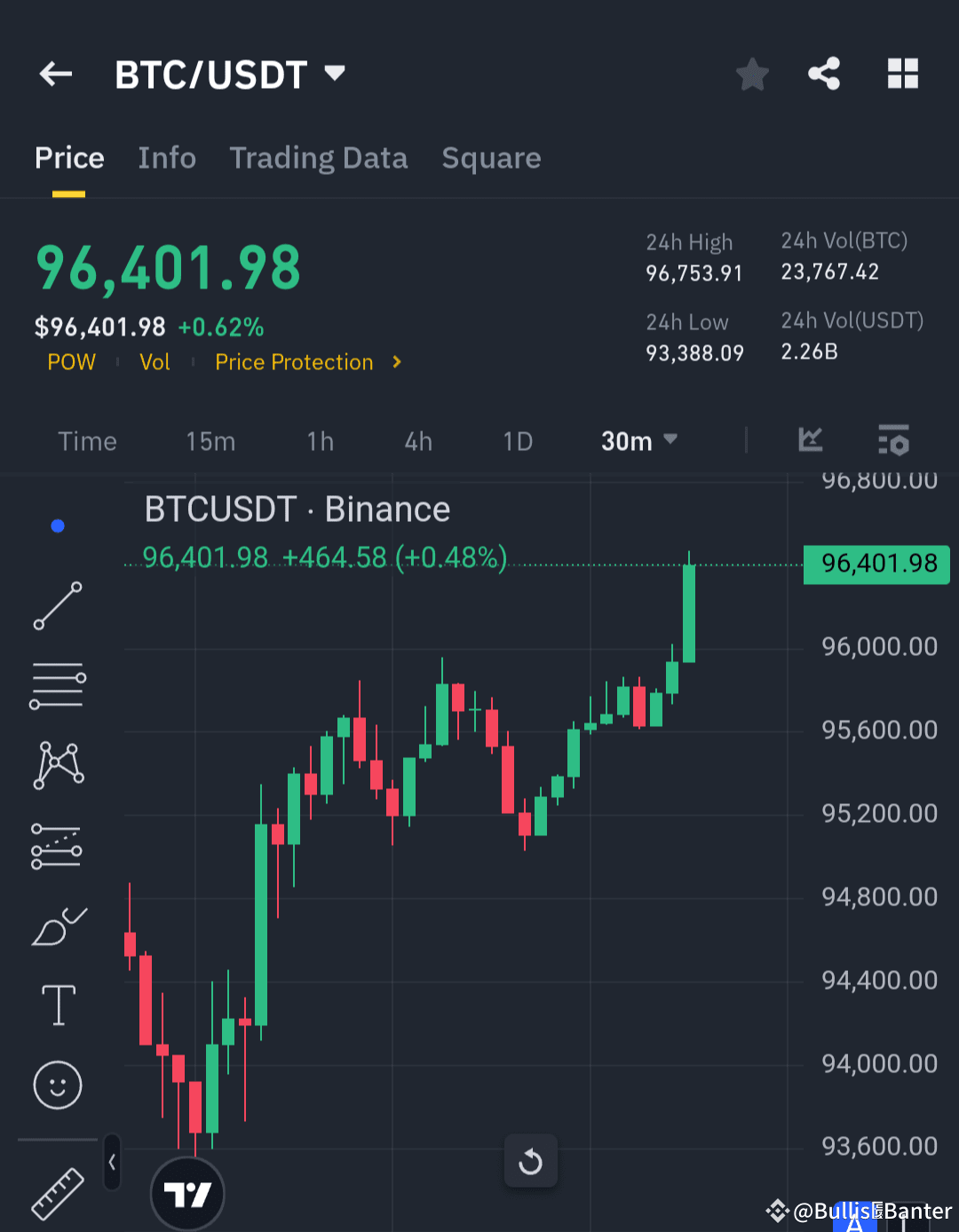959x1232 pixels.
Task: Select the forecasting and measurement tool
Action: click(57, 844)
